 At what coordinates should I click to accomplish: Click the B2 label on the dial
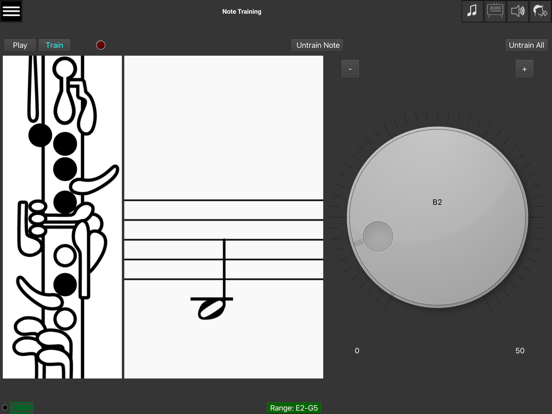pos(437,202)
